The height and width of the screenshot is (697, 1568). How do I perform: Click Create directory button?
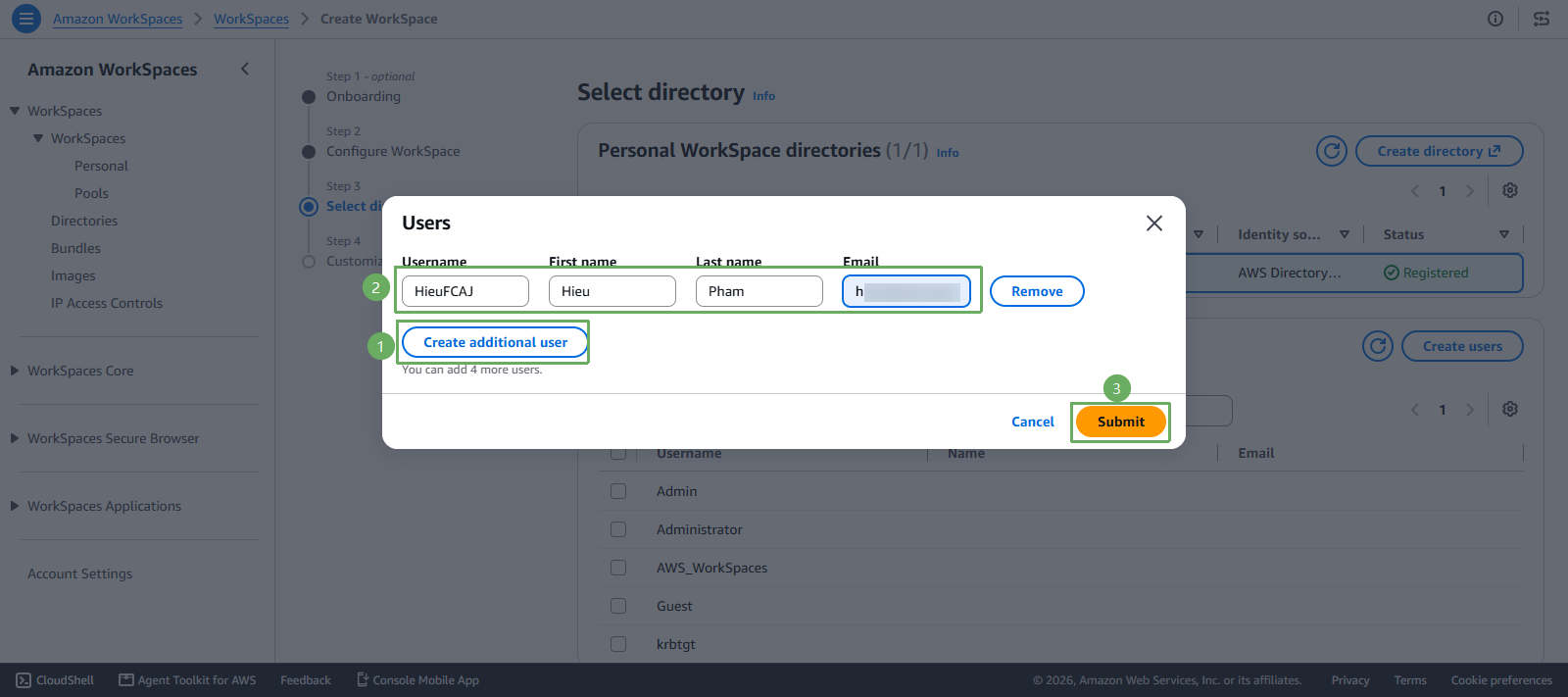[x=1439, y=151]
